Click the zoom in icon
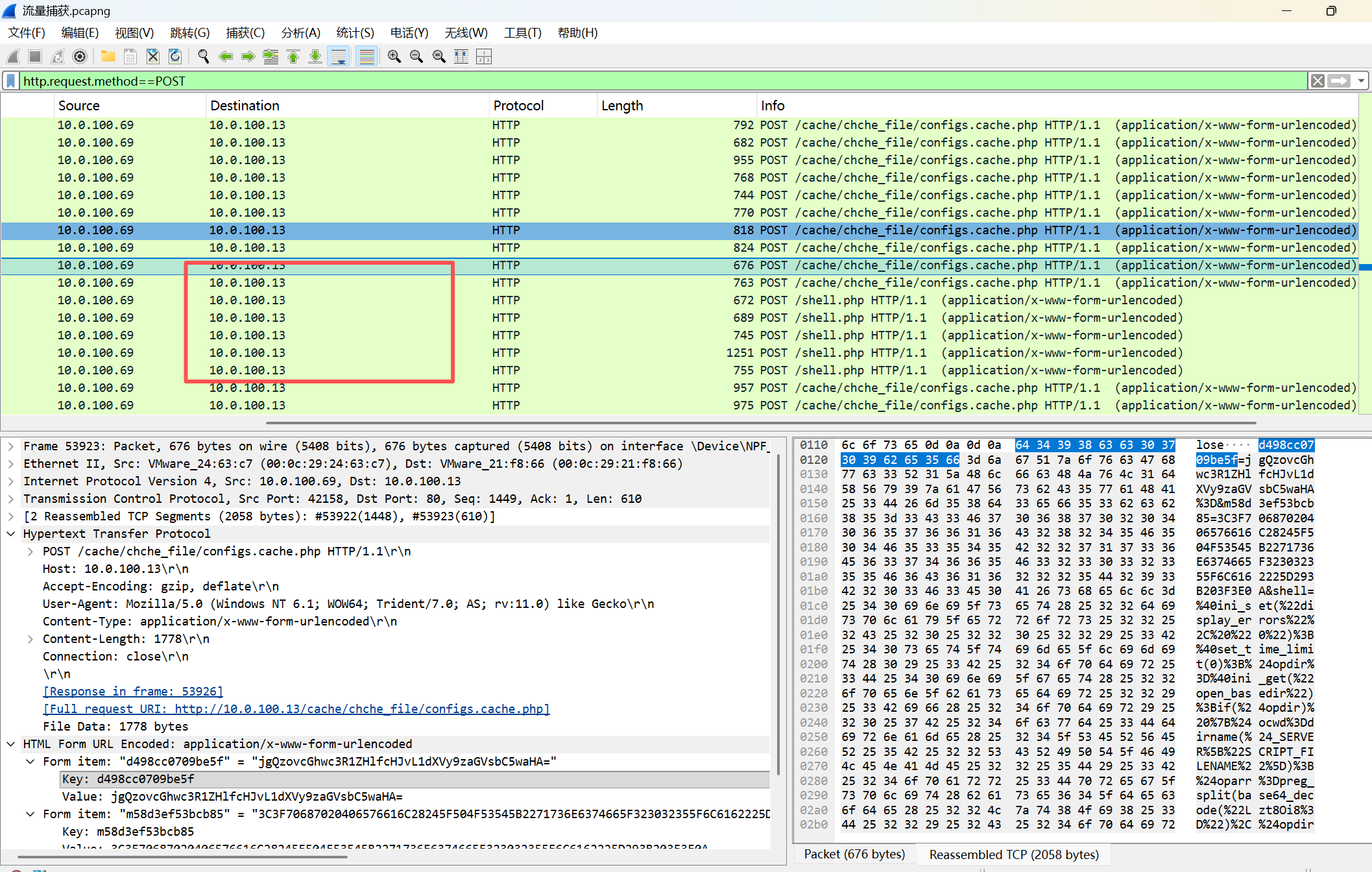1372x872 pixels. coord(394,57)
